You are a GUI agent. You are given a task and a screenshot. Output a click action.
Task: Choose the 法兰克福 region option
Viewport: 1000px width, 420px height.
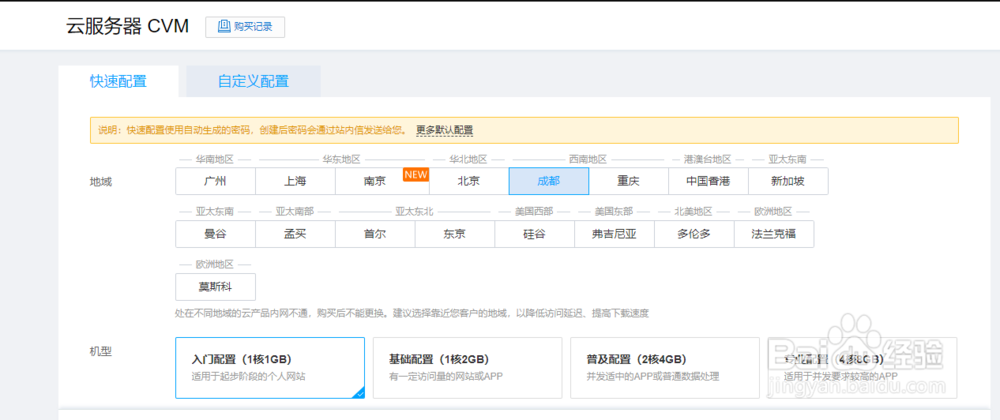pos(774,234)
